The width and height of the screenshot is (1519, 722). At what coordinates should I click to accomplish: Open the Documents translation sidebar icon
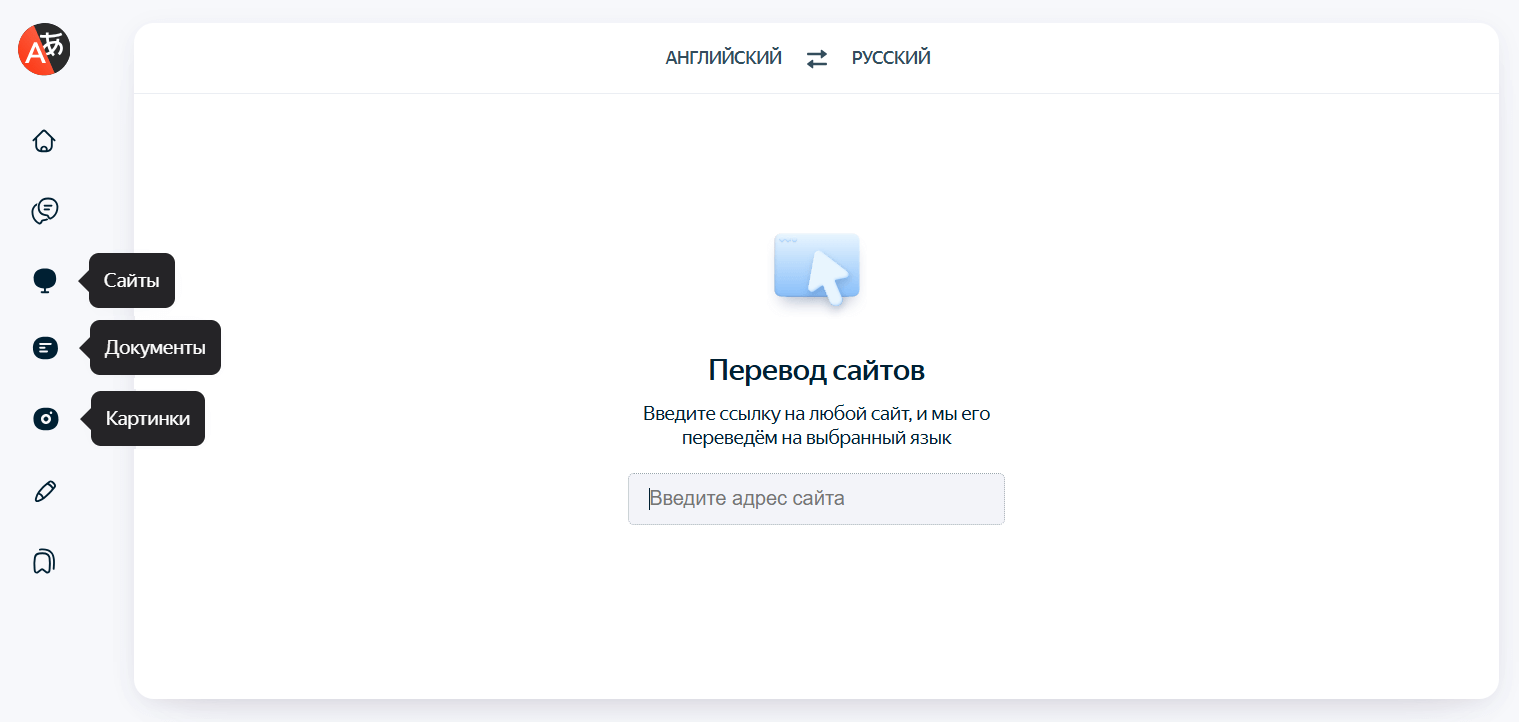[44, 348]
